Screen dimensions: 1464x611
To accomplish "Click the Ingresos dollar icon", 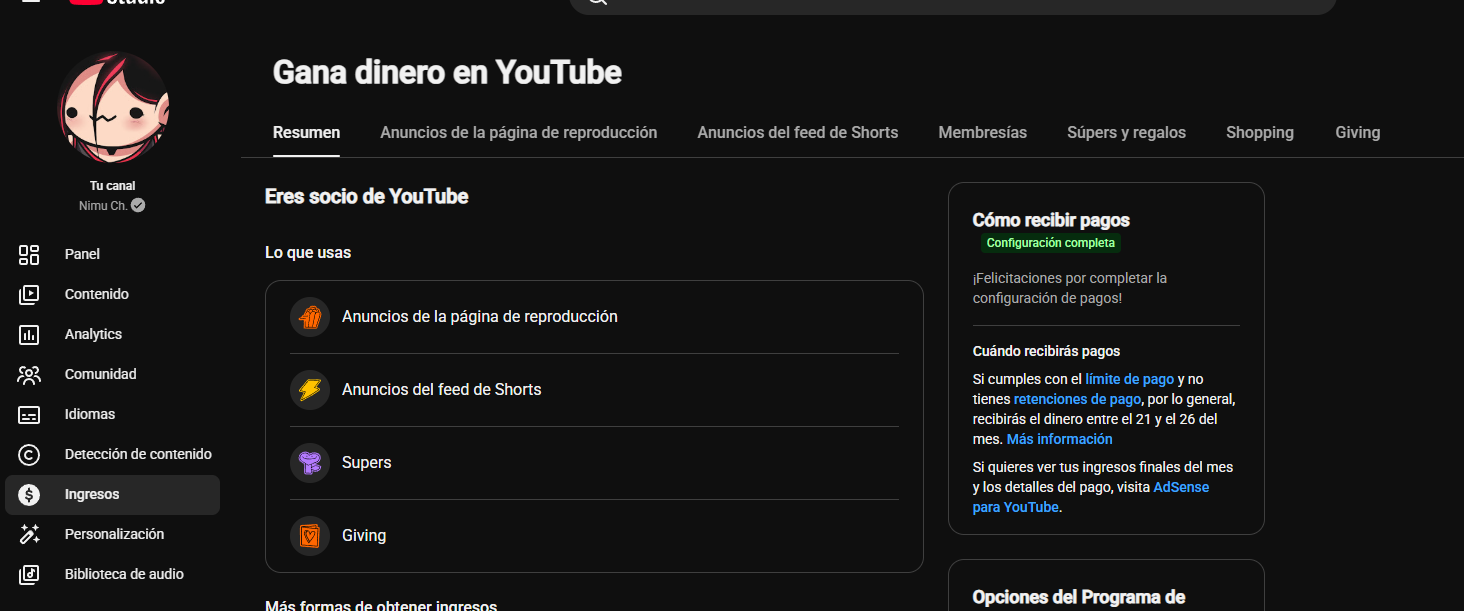I will click(x=29, y=494).
